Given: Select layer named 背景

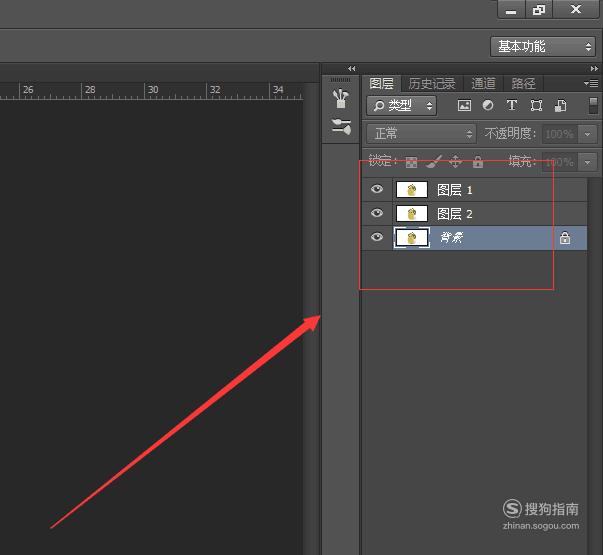Looking at the screenshot, I should [x=451, y=238].
